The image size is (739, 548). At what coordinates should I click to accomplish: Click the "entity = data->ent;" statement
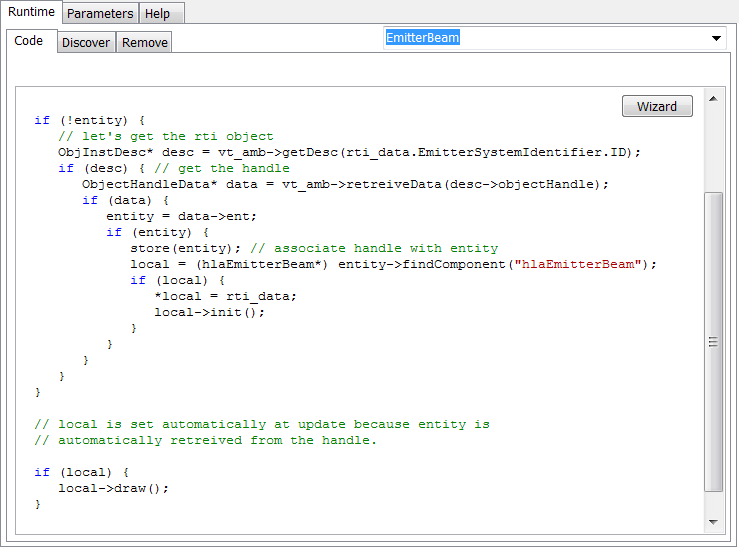pyautogui.click(x=181, y=216)
